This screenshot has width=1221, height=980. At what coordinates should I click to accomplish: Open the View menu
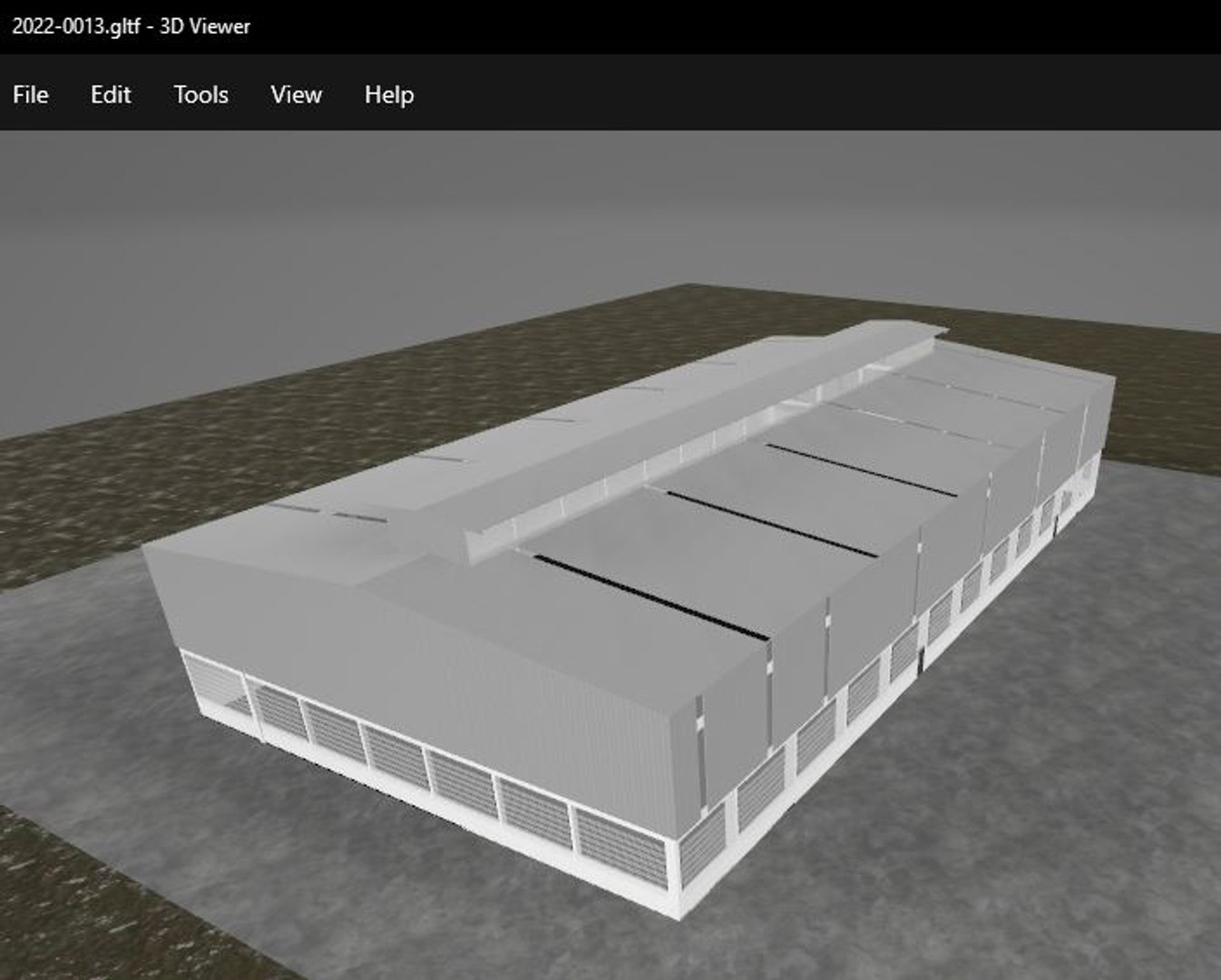[296, 94]
